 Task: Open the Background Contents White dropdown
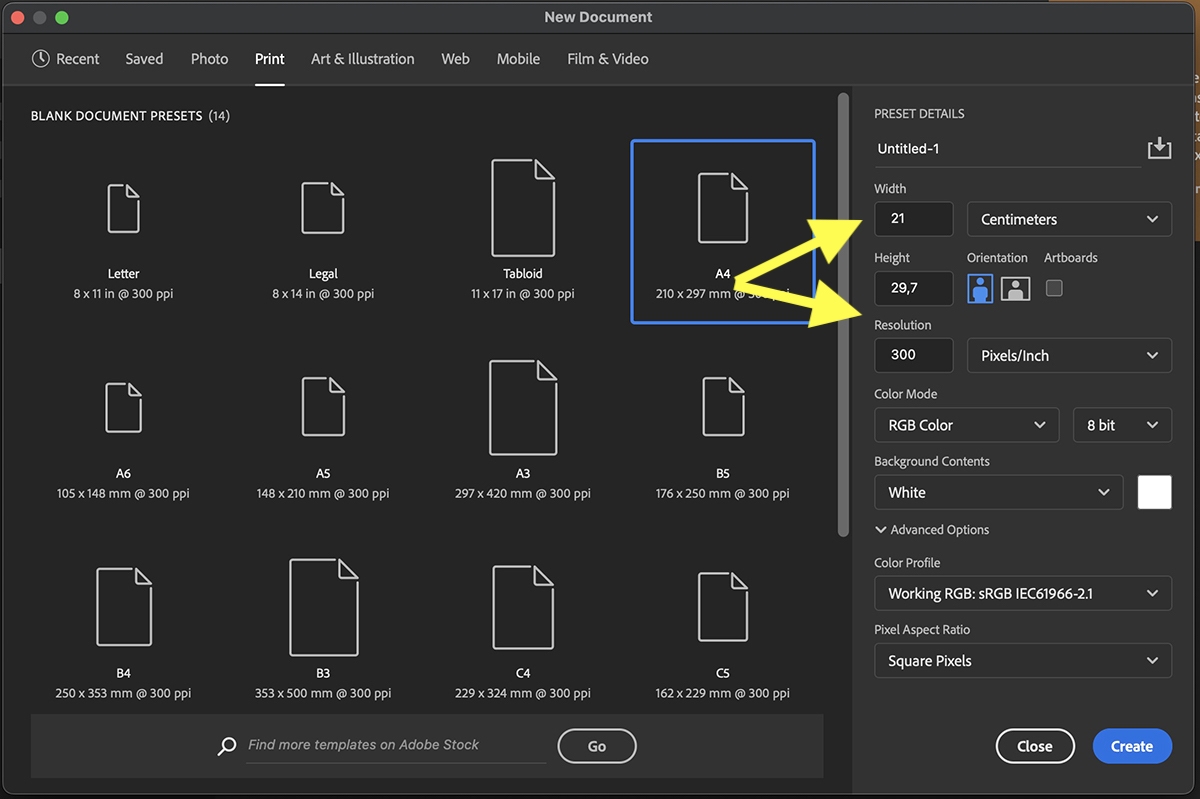pos(998,492)
